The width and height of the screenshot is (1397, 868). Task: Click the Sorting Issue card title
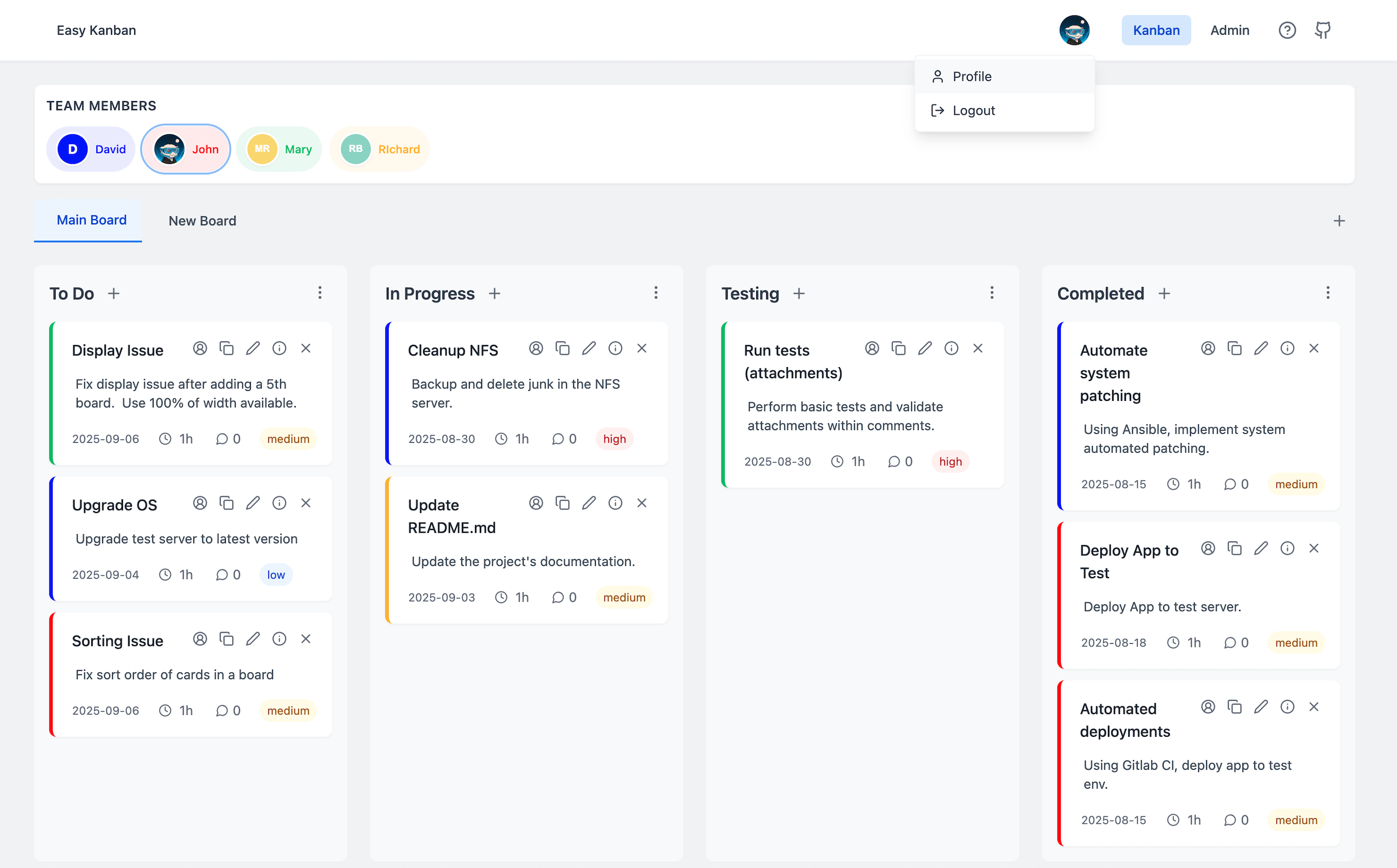pyautogui.click(x=117, y=641)
